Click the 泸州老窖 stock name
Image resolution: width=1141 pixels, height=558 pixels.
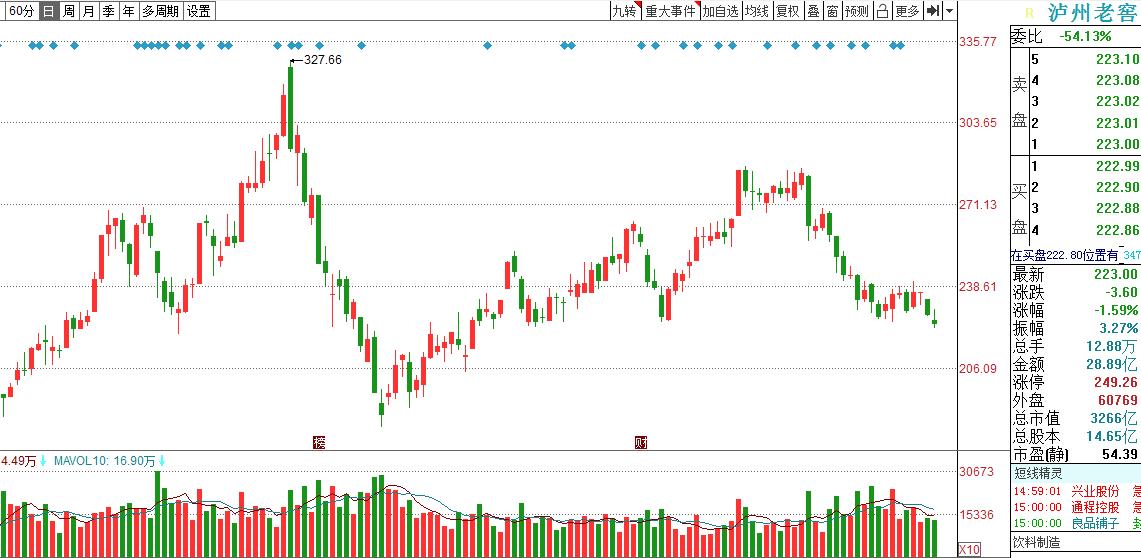tap(1094, 13)
